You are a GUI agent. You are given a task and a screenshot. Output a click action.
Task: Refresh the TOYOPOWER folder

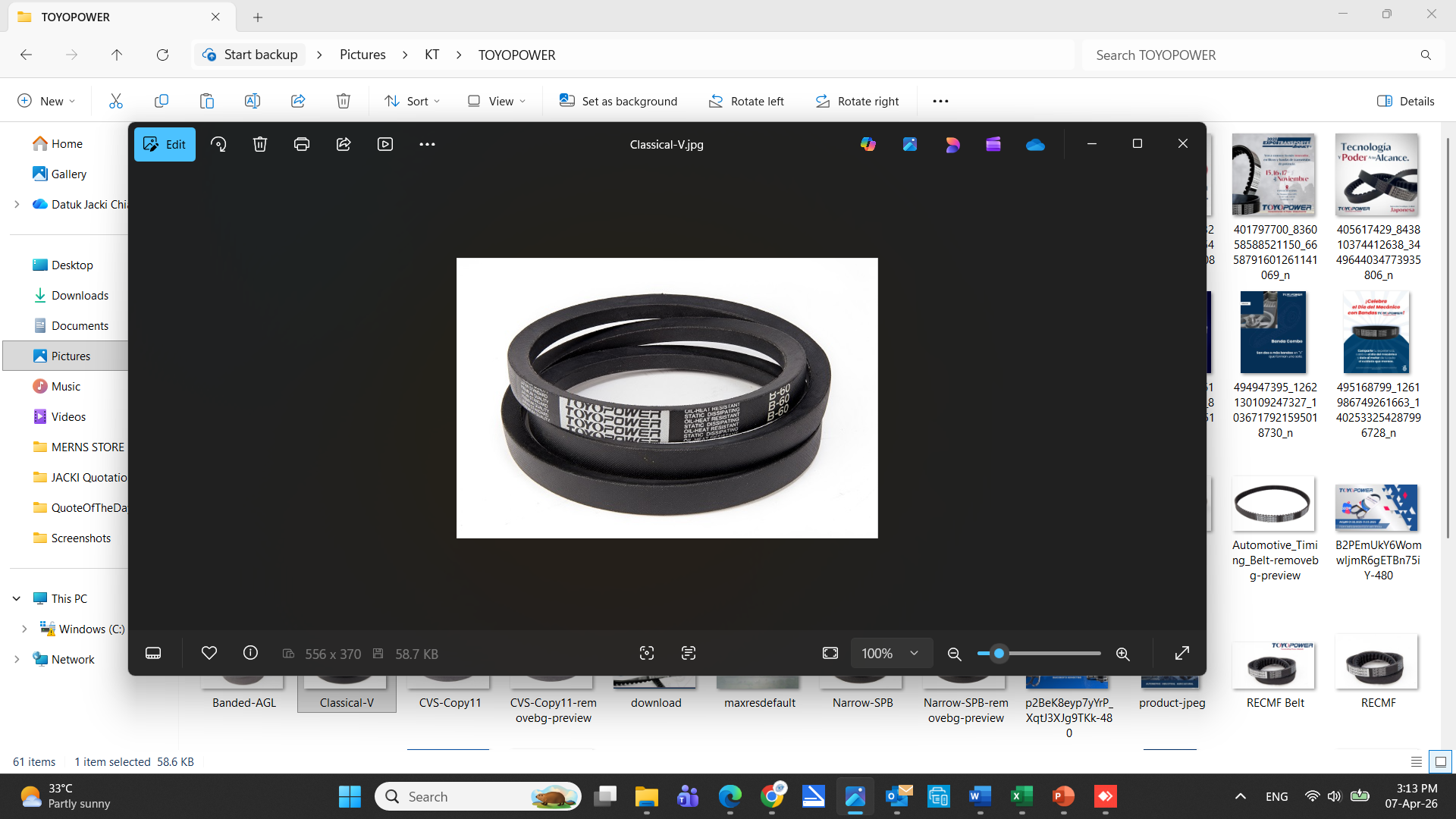162,55
